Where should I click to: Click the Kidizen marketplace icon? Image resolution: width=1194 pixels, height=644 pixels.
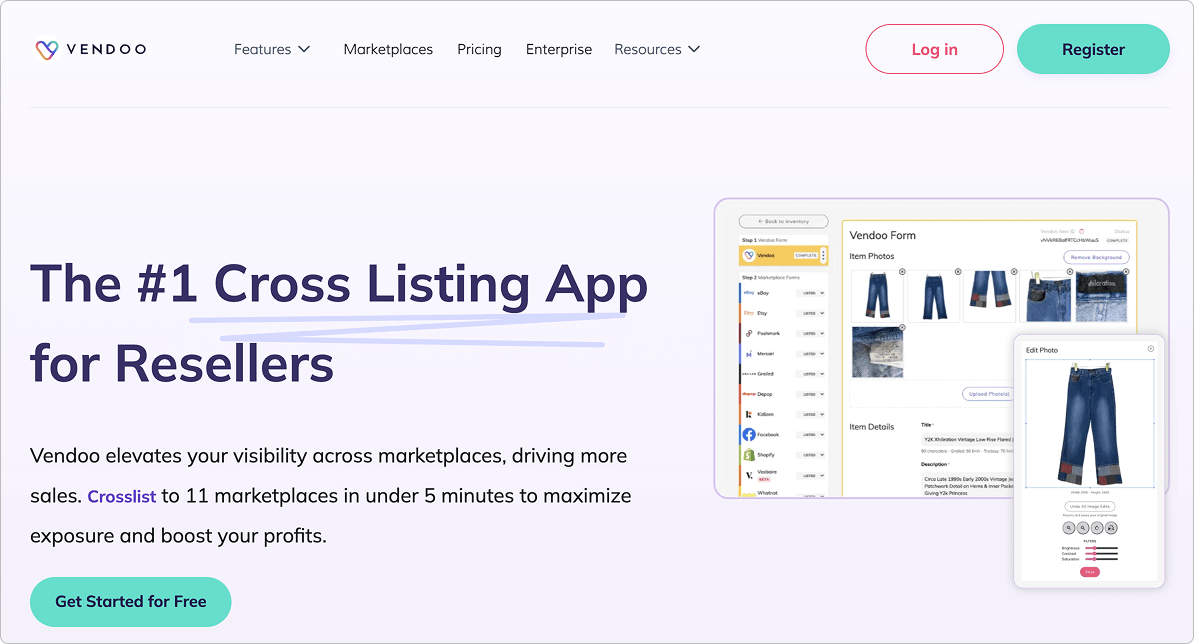(749, 414)
